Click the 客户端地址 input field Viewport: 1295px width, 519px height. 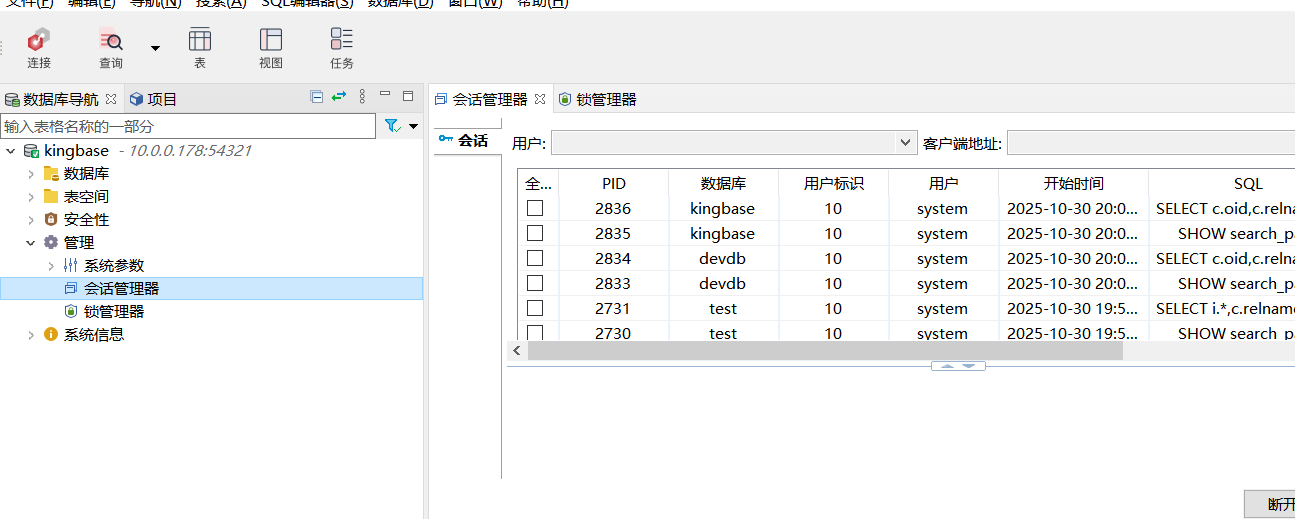point(1150,143)
